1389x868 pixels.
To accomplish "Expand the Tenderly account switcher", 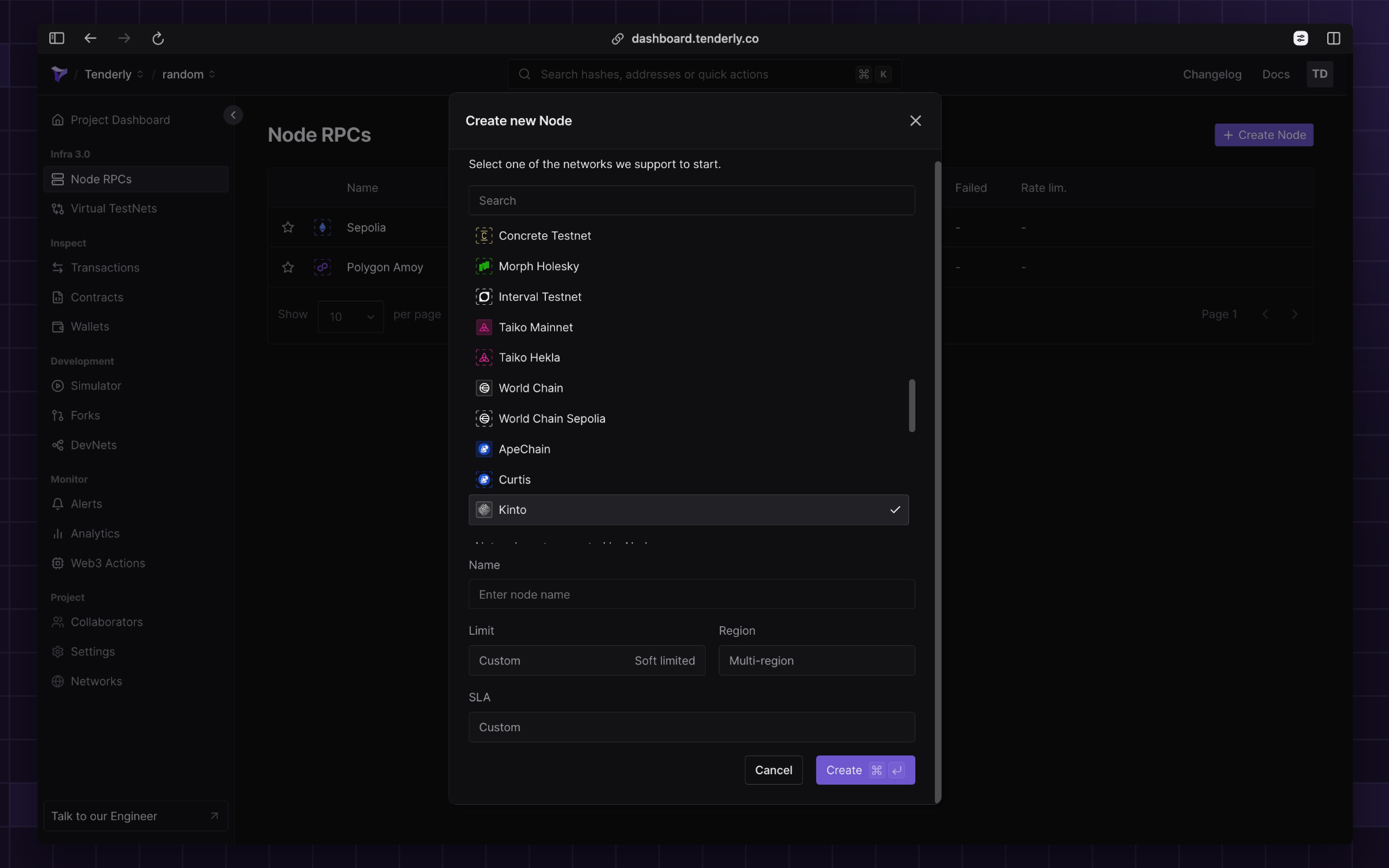I will [x=114, y=74].
